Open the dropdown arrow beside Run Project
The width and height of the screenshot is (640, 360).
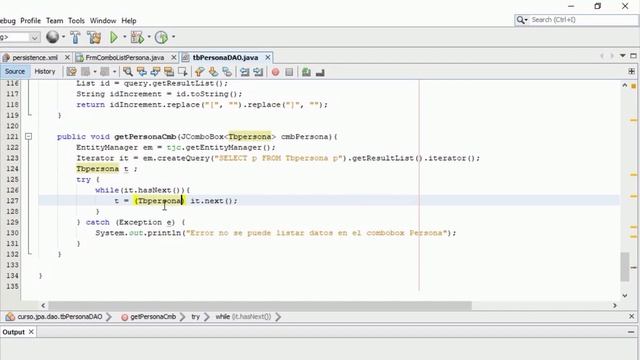pyautogui.click(x=124, y=37)
